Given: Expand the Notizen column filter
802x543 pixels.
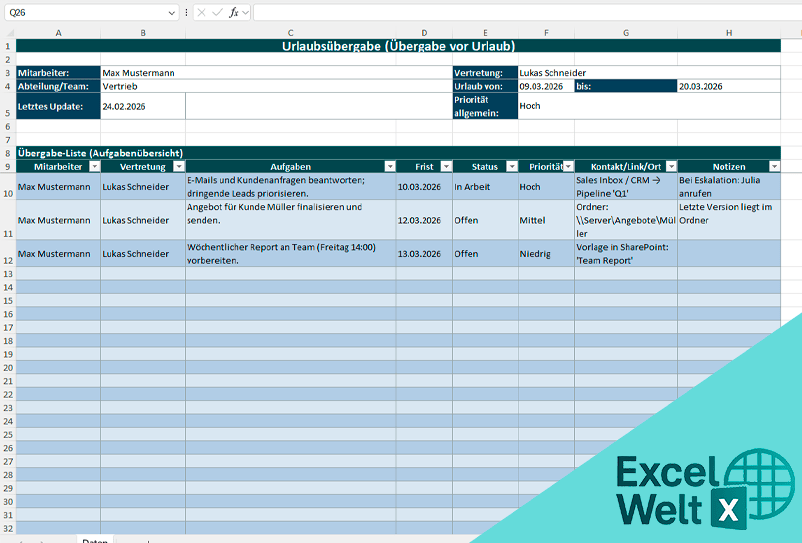Looking at the screenshot, I should click(x=773, y=166).
